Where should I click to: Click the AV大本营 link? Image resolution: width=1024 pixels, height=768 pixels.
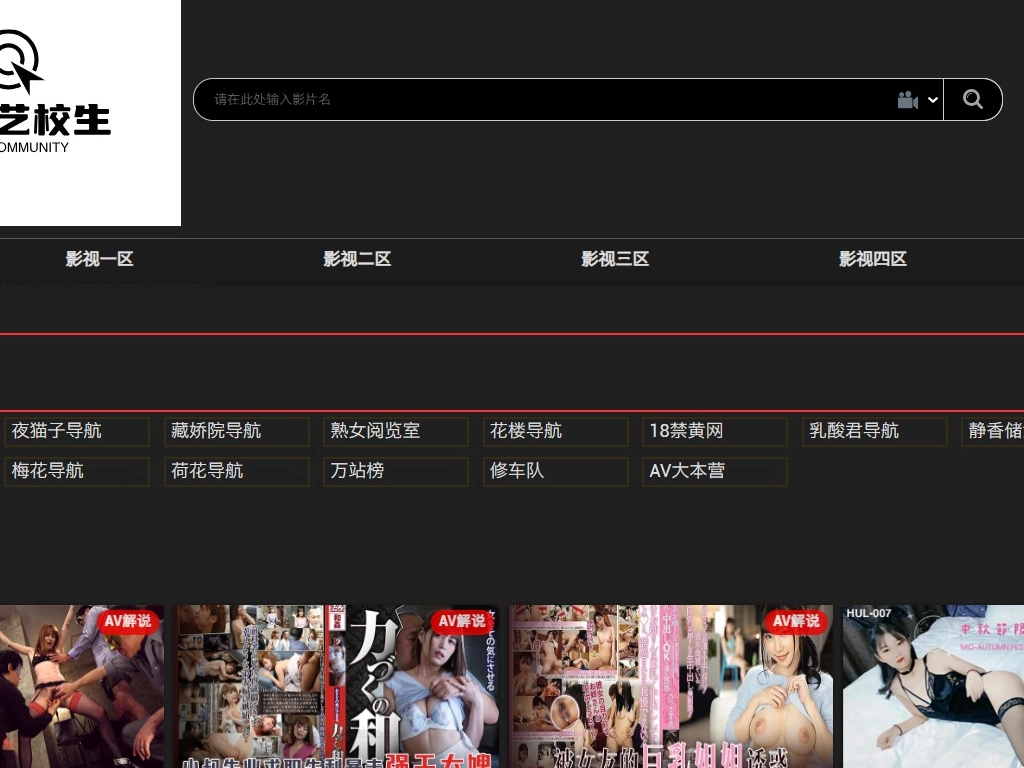[714, 471]
